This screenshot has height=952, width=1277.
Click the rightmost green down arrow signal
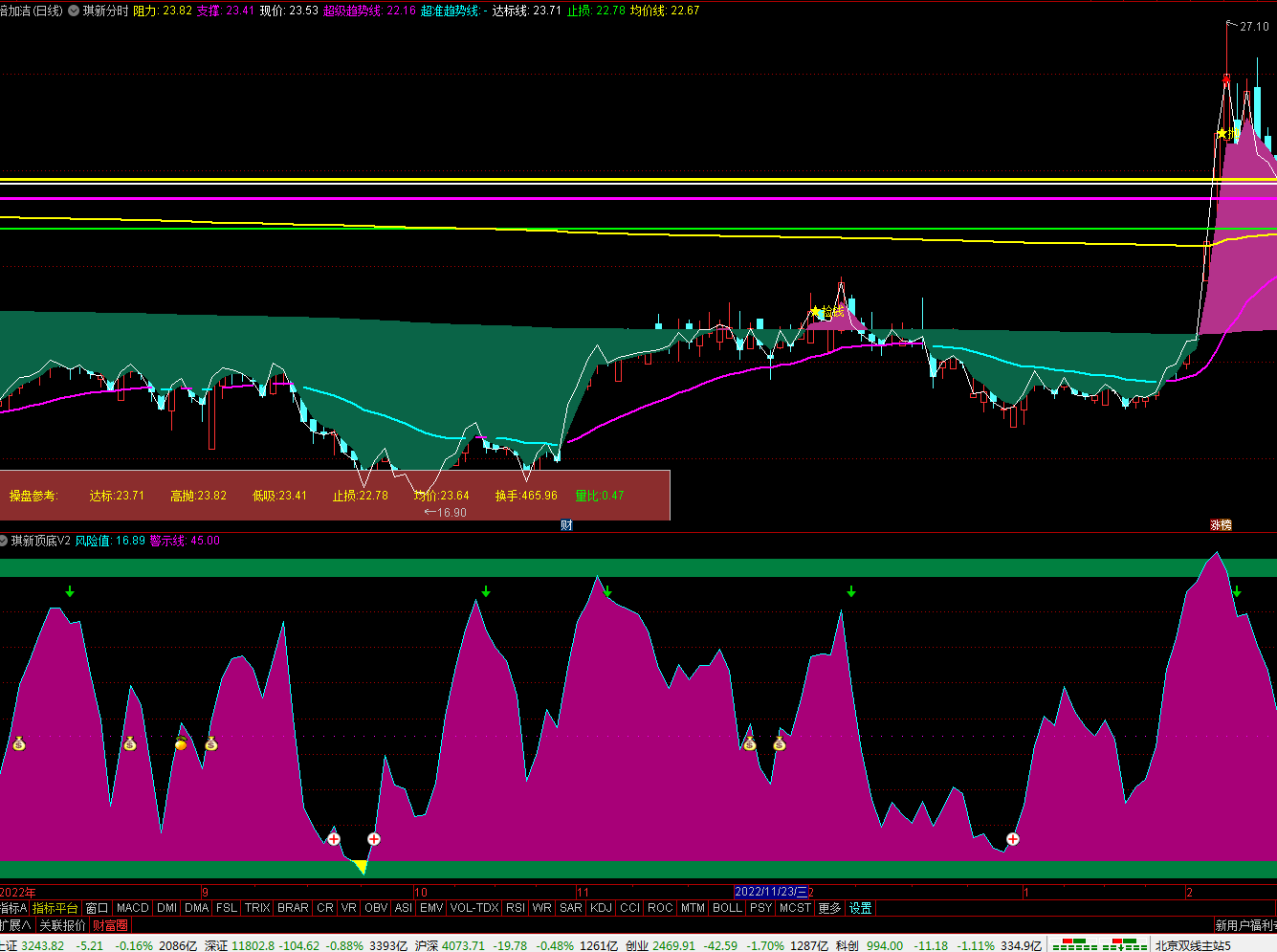[1237, 591]
